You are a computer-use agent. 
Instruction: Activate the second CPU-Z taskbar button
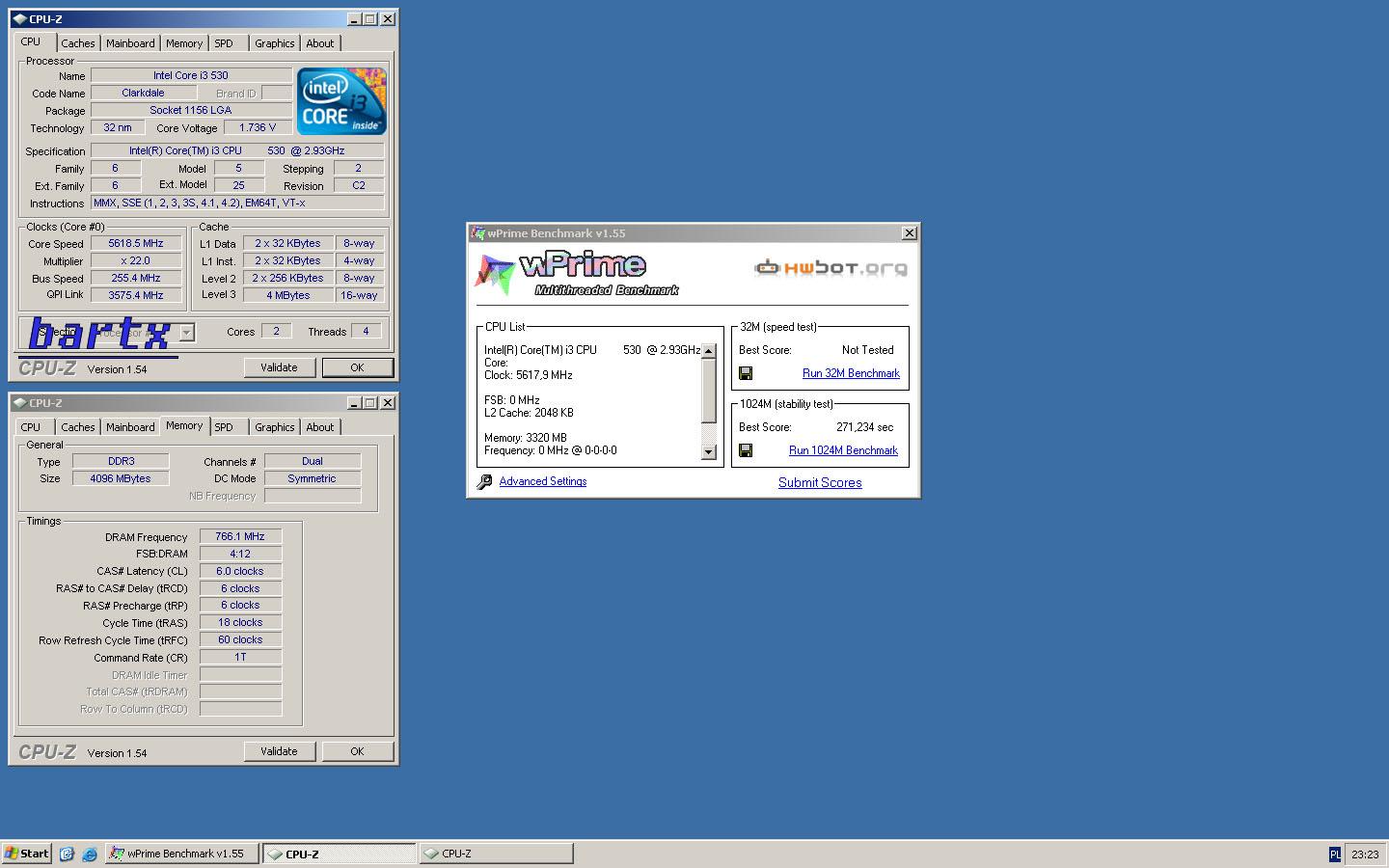tap(496, 854)
